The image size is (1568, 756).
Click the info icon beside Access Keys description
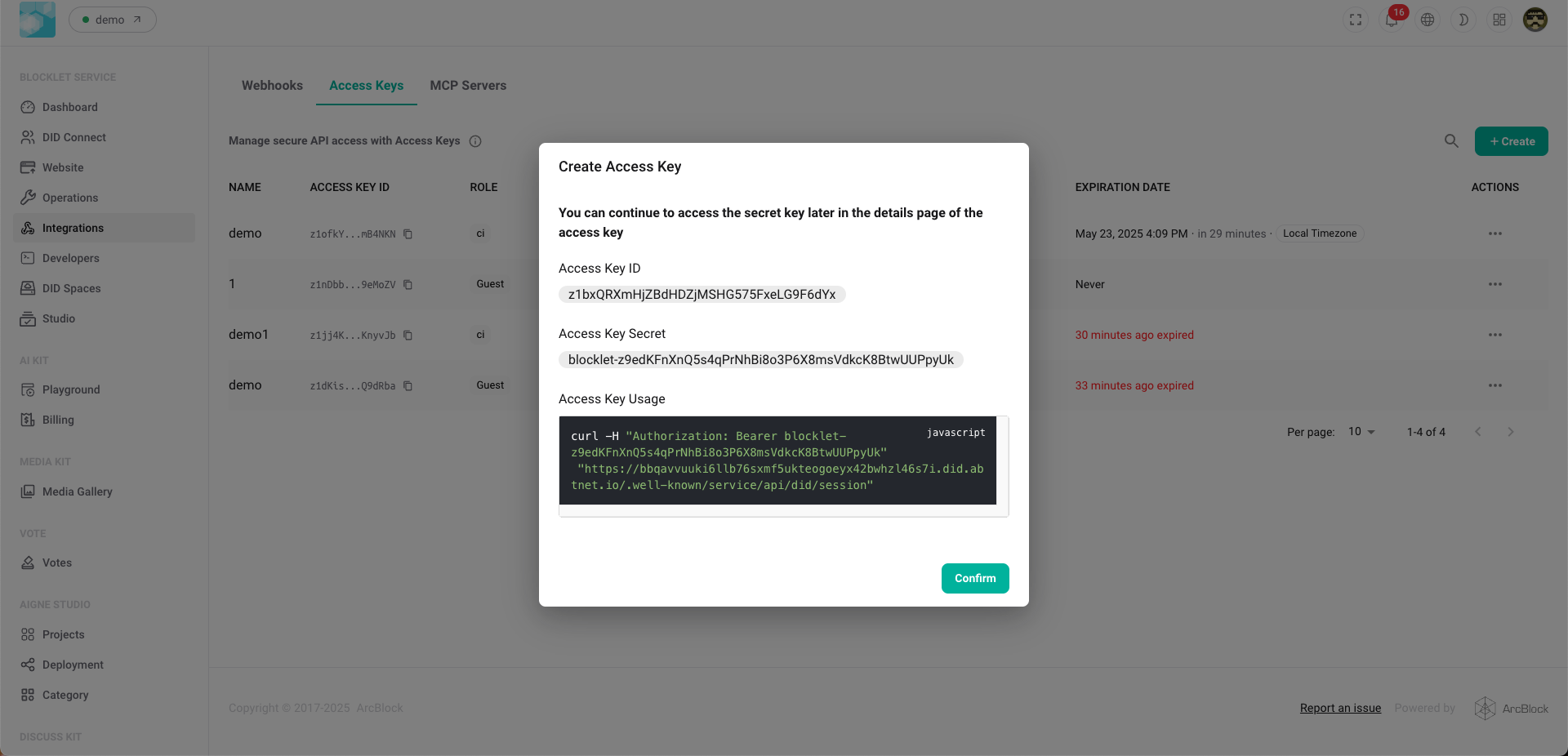[475, 141]
